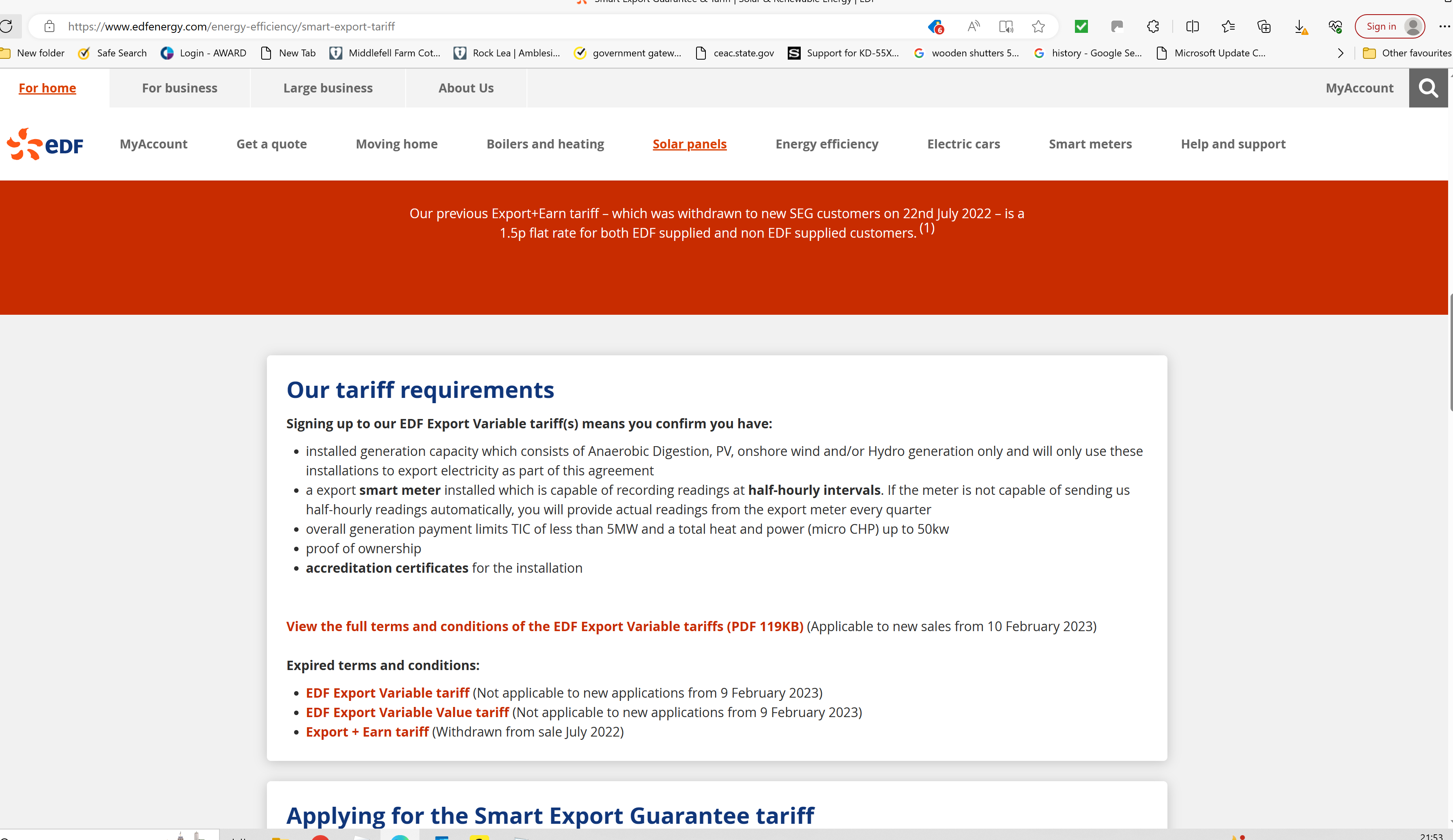This screenshot has height=840, width=1453.
Task: Open the Middlefell Farm Cot... bookmark
Action: click(385, 53)
